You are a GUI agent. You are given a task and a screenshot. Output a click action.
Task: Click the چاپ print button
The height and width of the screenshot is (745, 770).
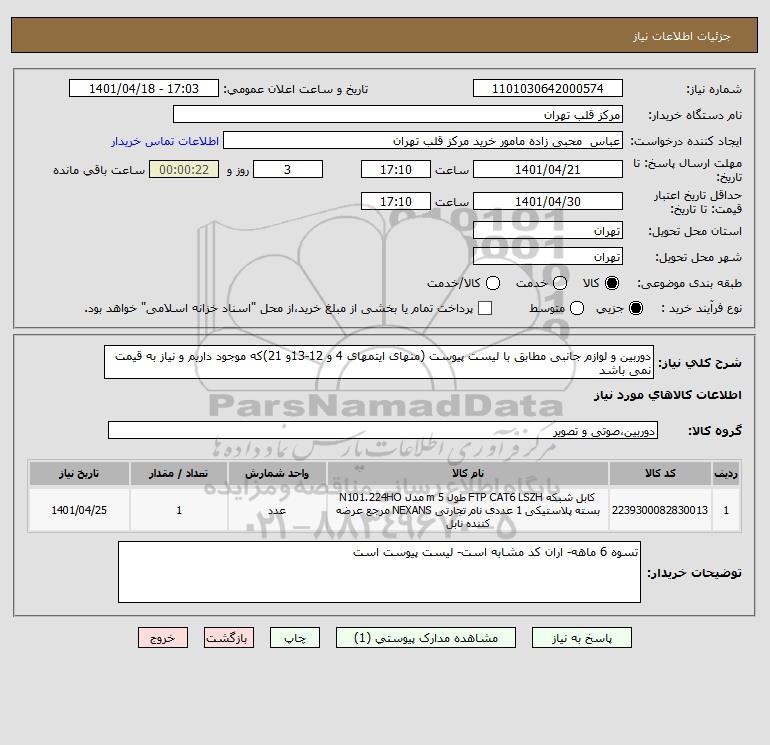click(295, 638)
